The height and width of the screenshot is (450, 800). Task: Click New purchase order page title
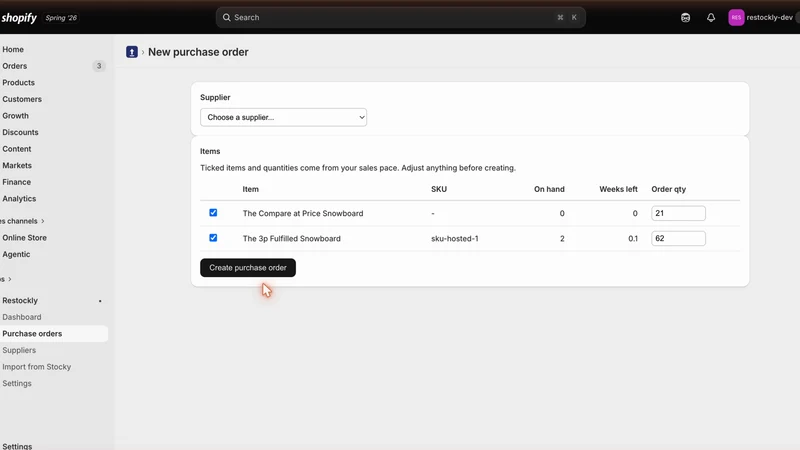pyautogui.click(x=198, y=52)
